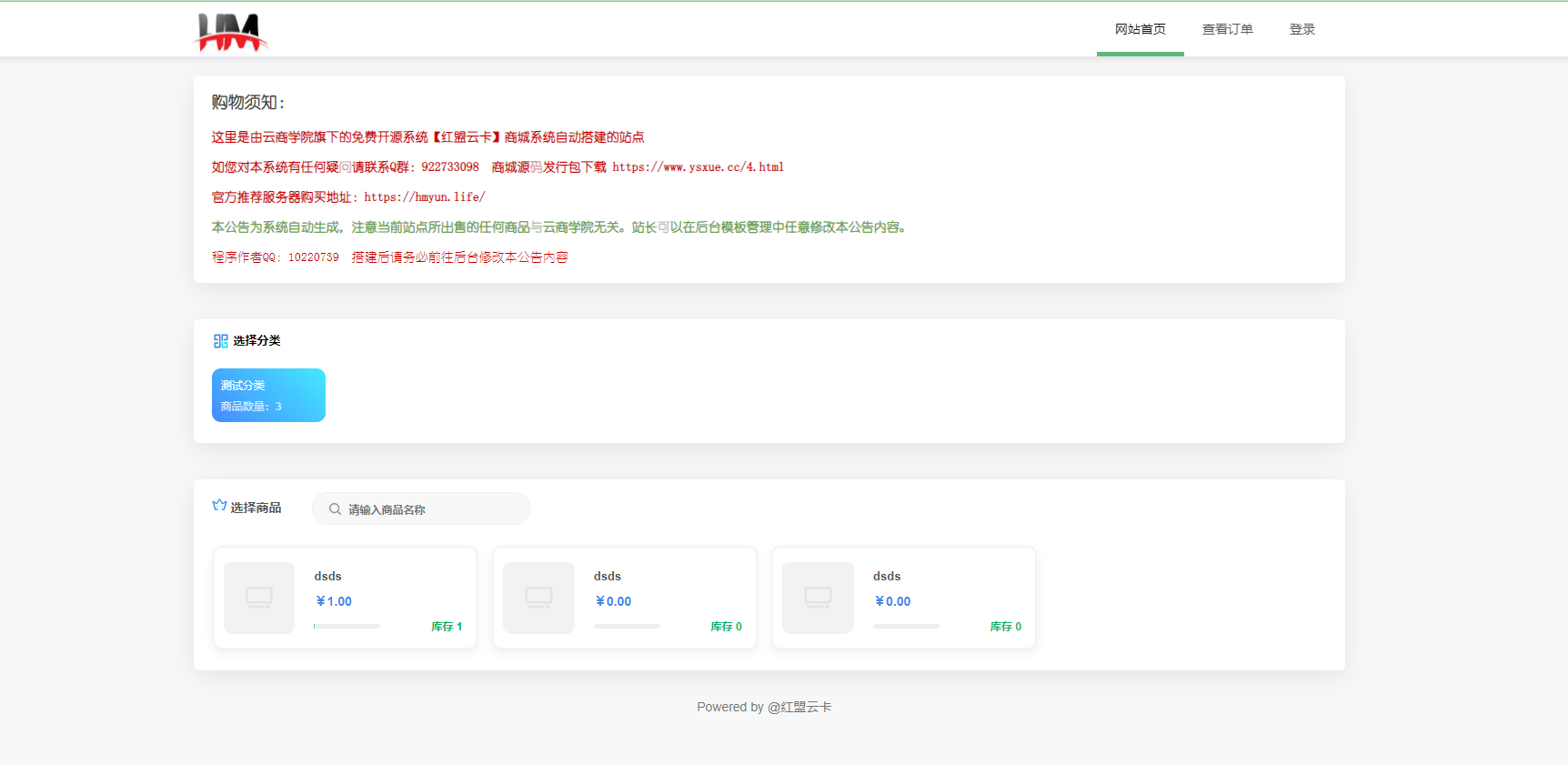Click the crown icon beside 选择商品
This screenshot has height=765, width=1568.
[219, 506]
